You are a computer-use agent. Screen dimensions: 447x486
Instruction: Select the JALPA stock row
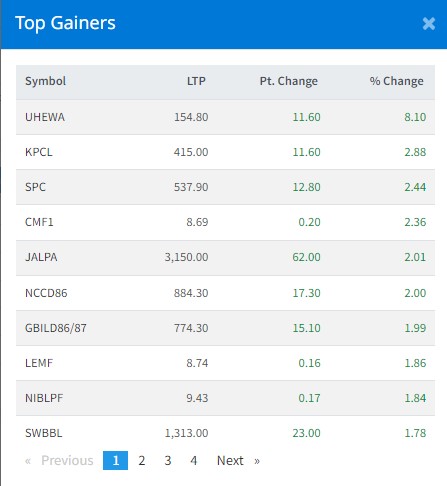[x=225, y=257]
